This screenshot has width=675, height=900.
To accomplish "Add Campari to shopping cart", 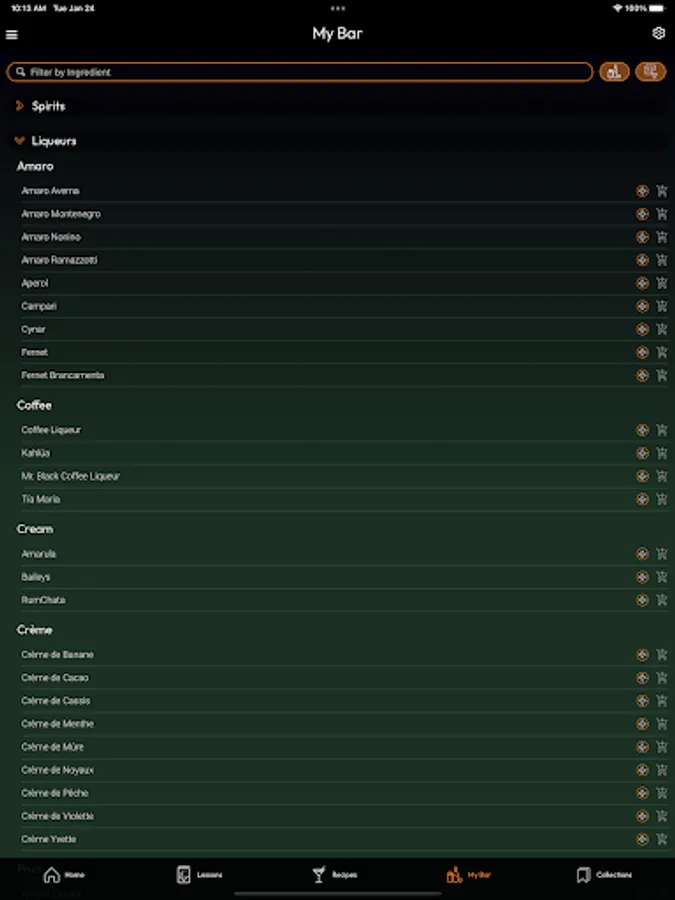I will pos(662,306).
